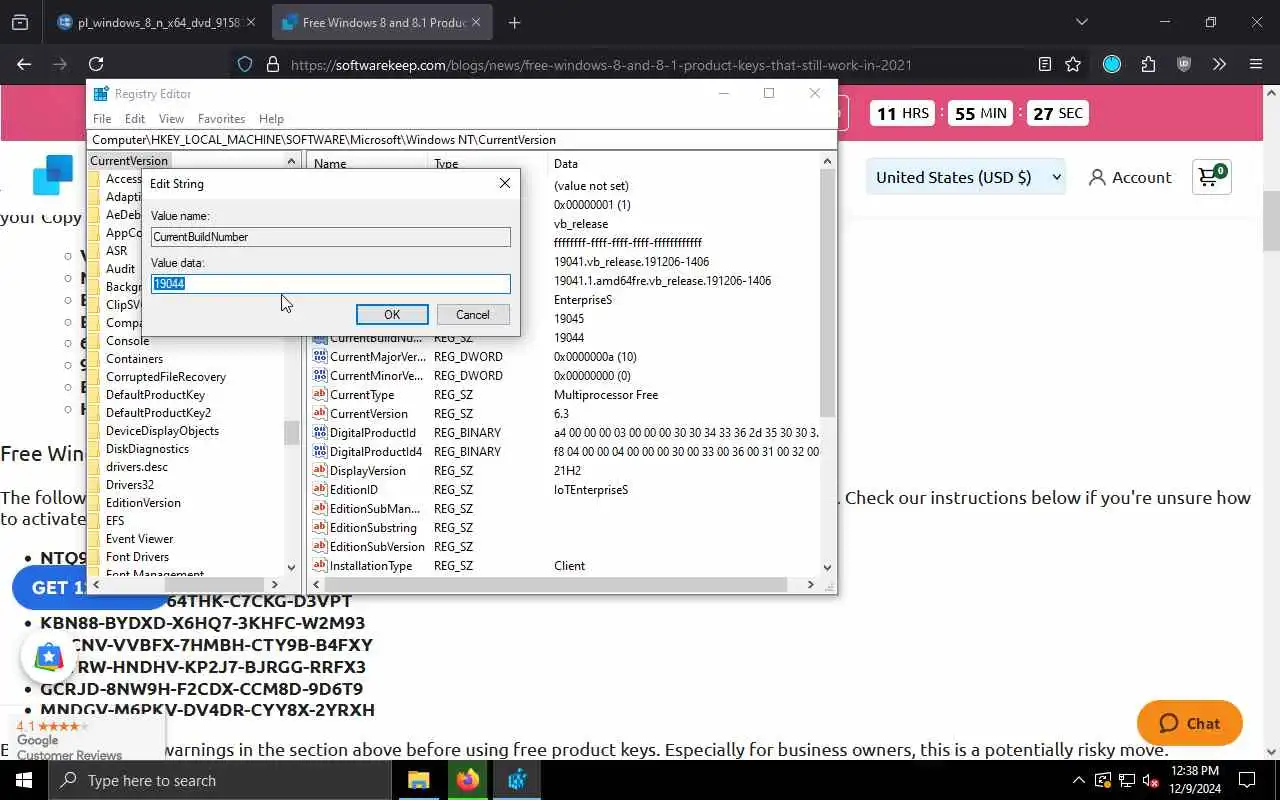
Task: Click the registry path address bar
Action: [462, 140]
